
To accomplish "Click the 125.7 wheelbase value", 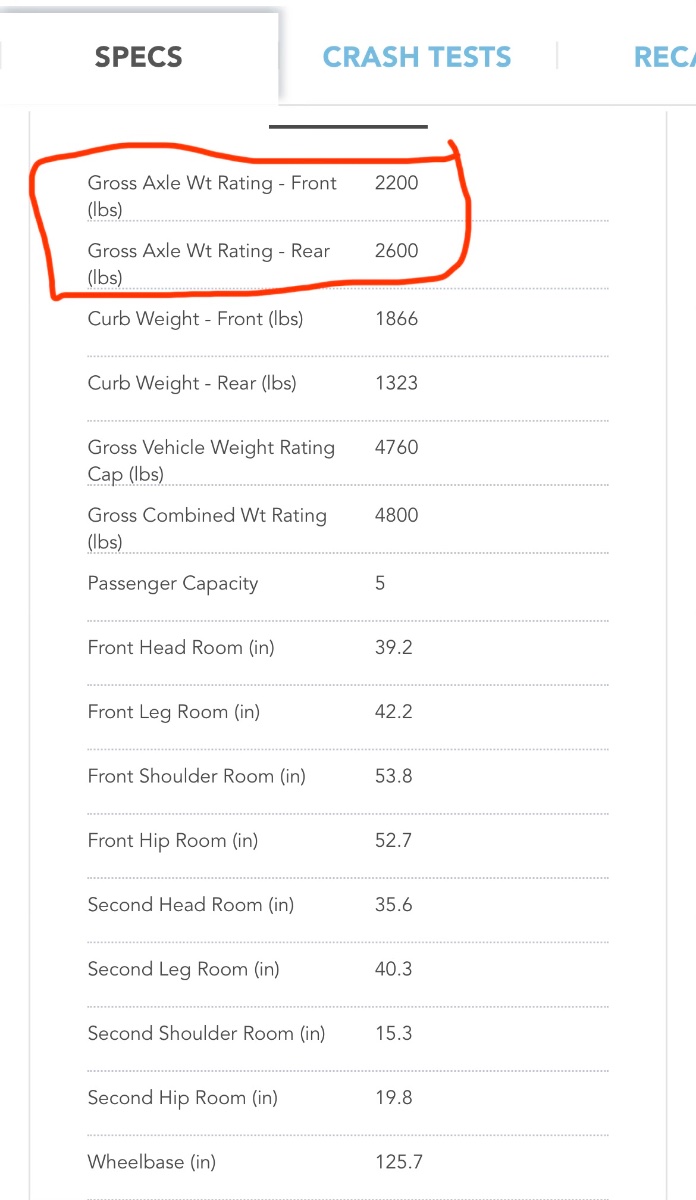I will (x=398, y=1162).
